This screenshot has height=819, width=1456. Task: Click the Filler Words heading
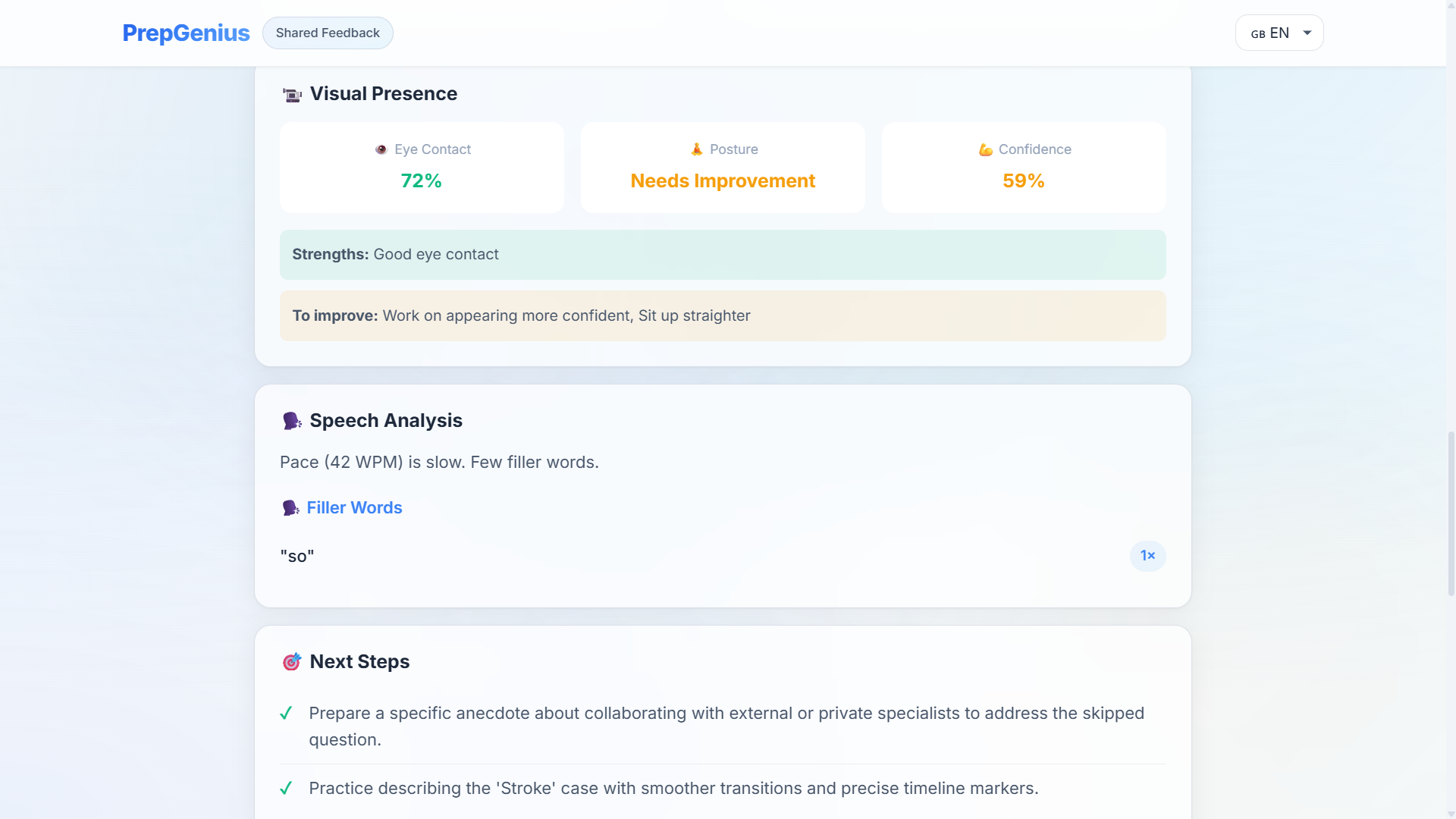(x=354, y=508)
